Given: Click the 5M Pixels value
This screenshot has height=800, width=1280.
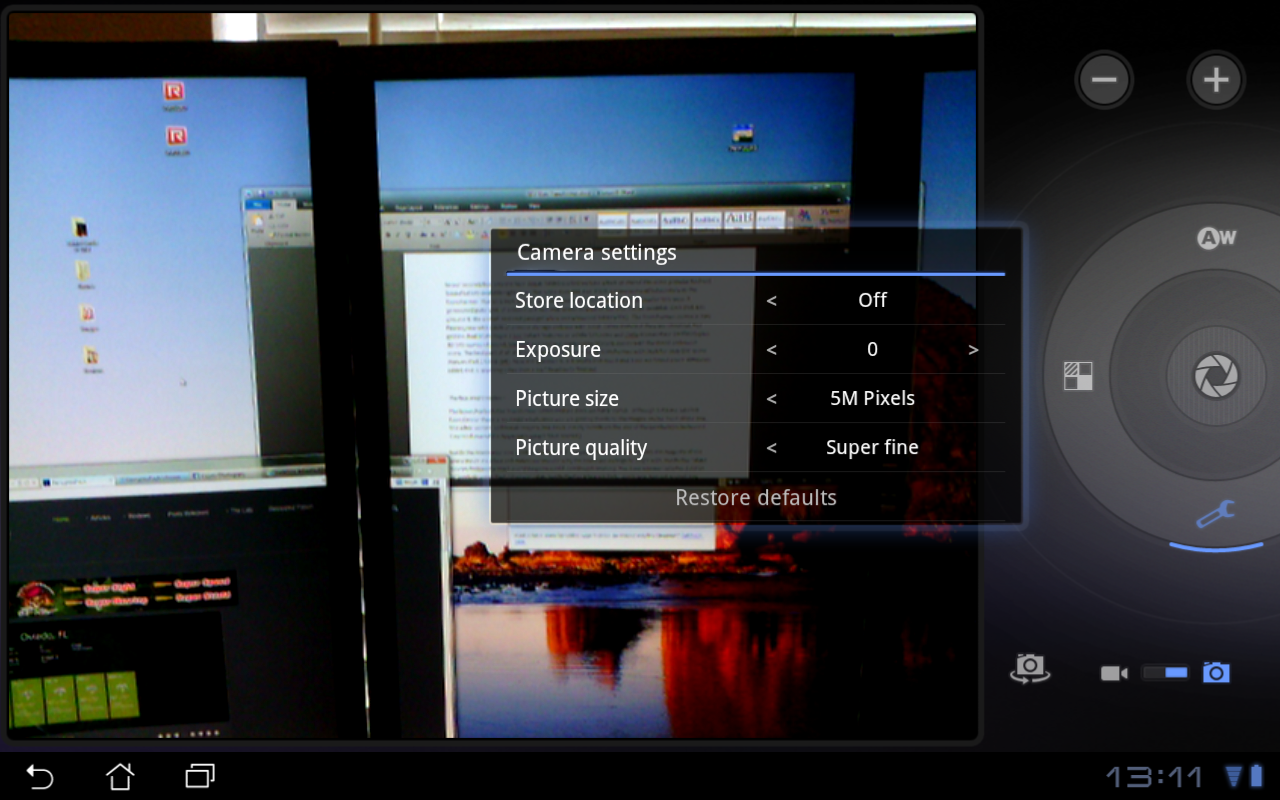Looking at the screenshot, I should [x=872, y=398].
